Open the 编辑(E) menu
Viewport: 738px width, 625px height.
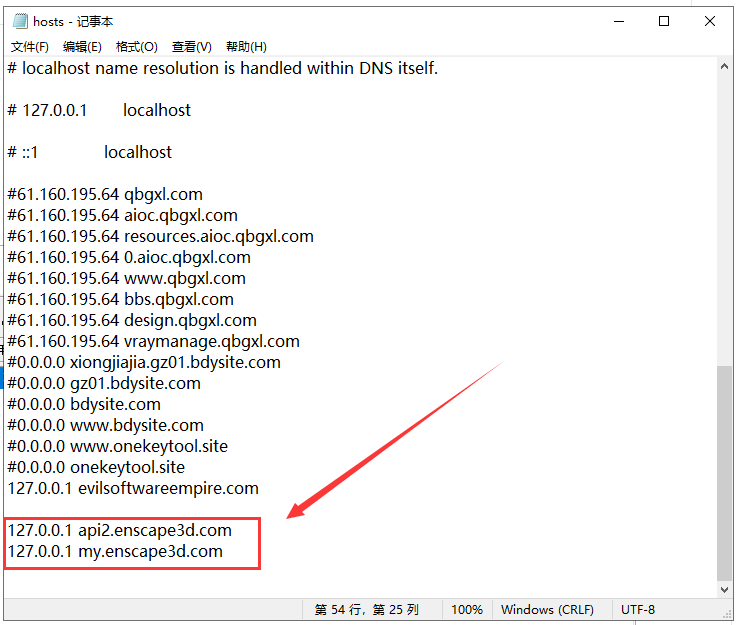(82, 47)
